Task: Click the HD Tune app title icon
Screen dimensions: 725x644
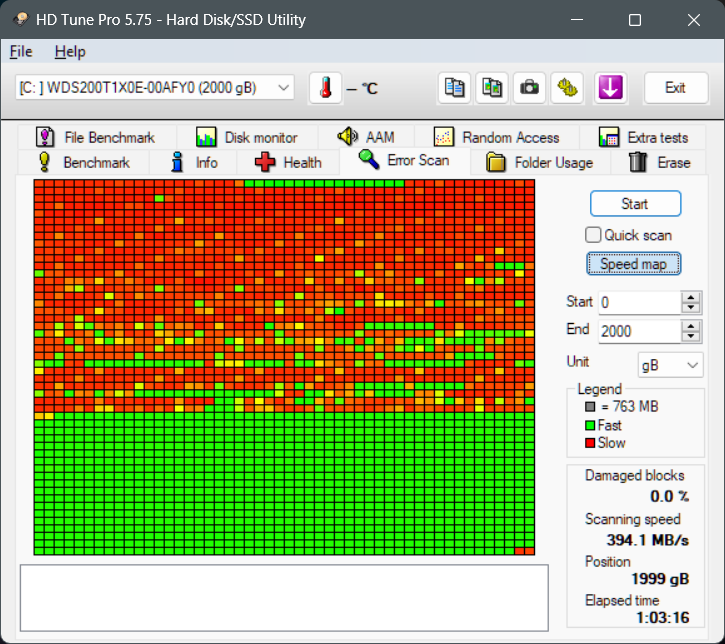Action: click(x=20, y=19)
